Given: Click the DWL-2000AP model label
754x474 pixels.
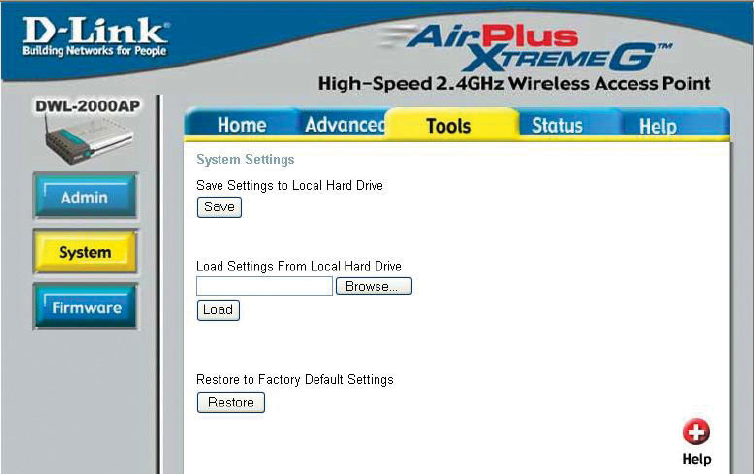Looking at the screenshot, I should (88, 106).
